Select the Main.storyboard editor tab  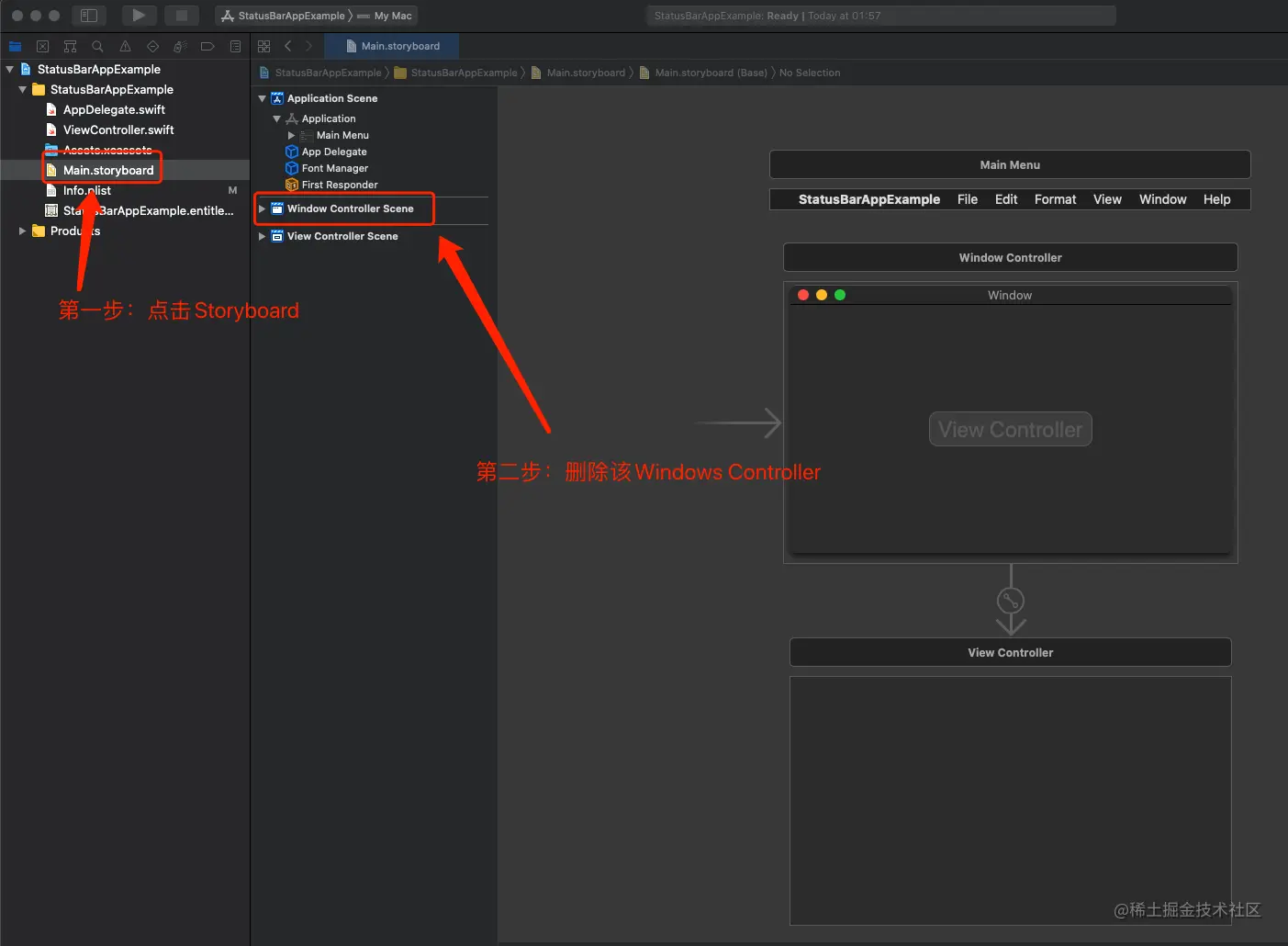click(392, 46)
